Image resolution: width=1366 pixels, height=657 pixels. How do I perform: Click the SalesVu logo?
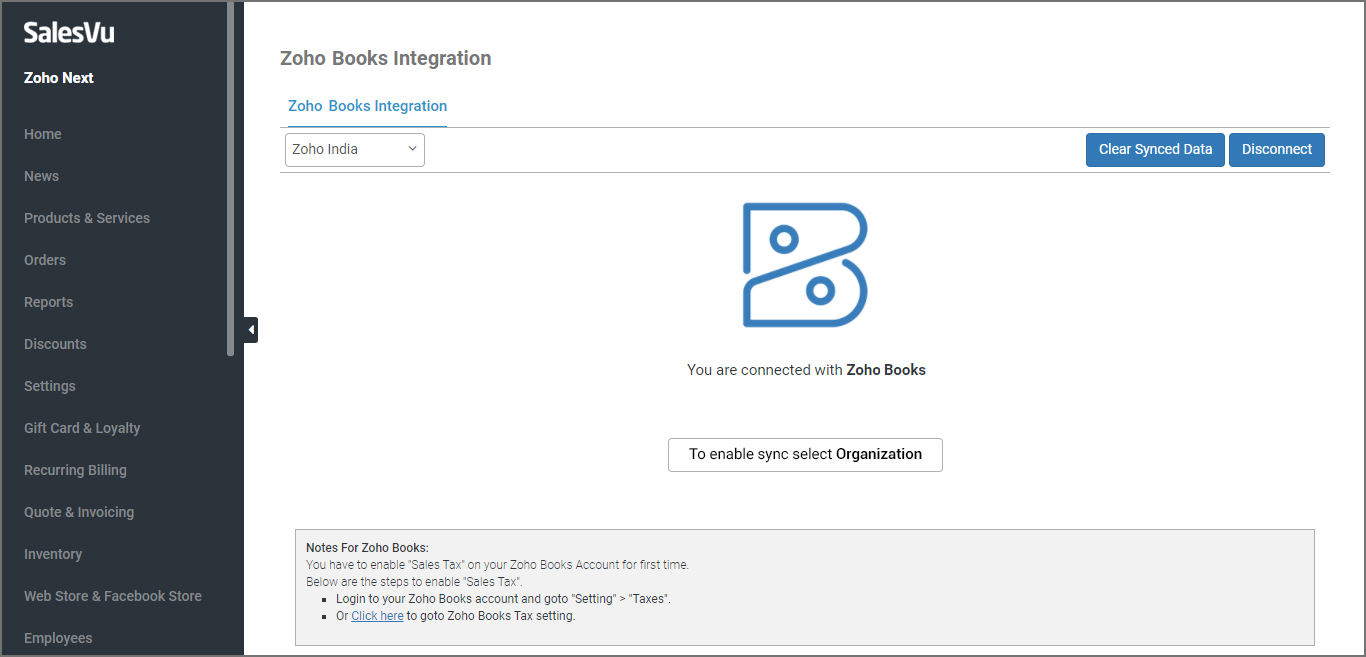69,33
